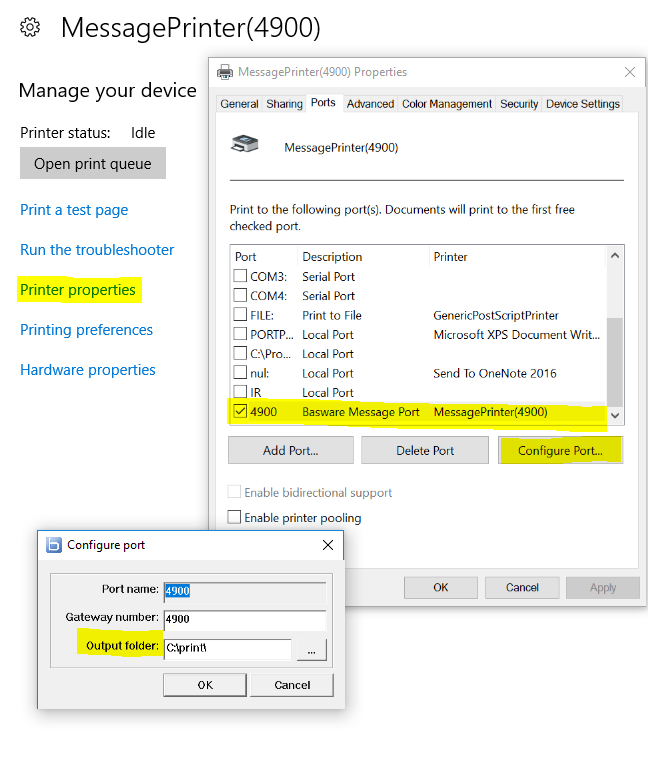The width and height of the screenshot is (648, 768).
Task: Enable printer pooling checkbox
Action: coord(234,517)
